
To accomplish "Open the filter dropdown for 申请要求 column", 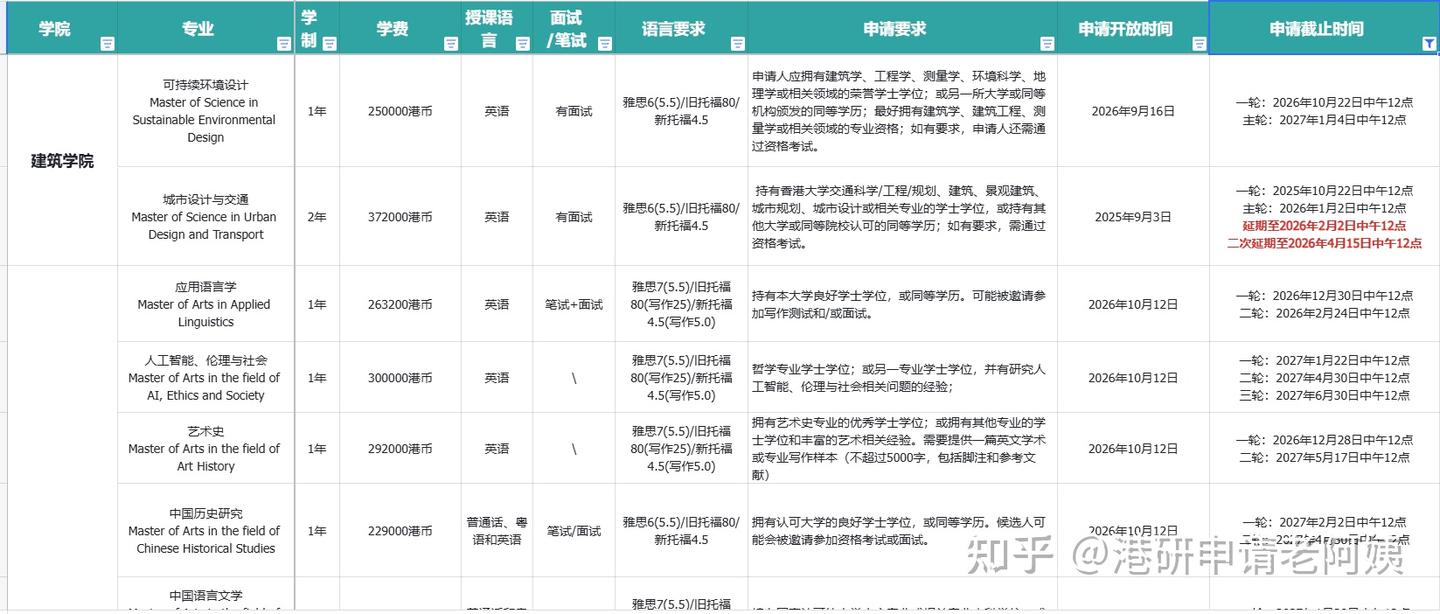I will (x=1047, y=44).
